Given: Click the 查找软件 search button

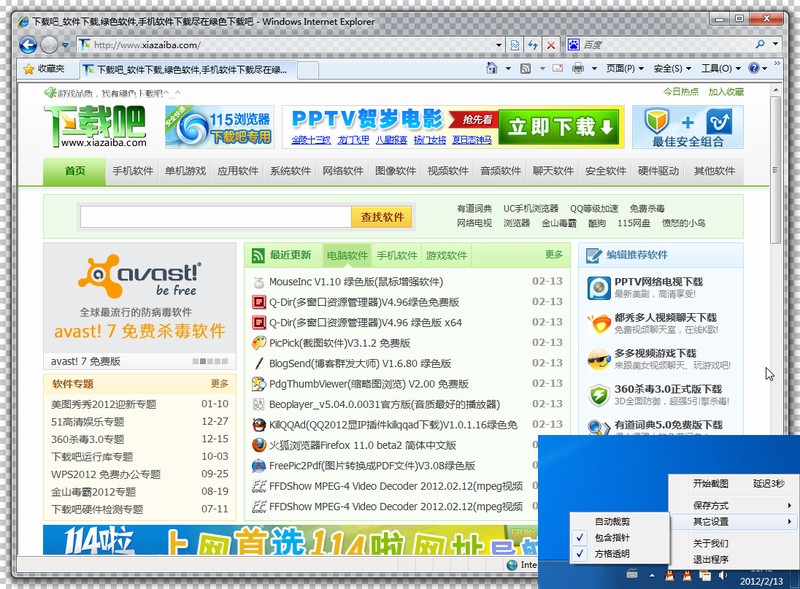Looking at the screenshot, I should pos(382,217).
